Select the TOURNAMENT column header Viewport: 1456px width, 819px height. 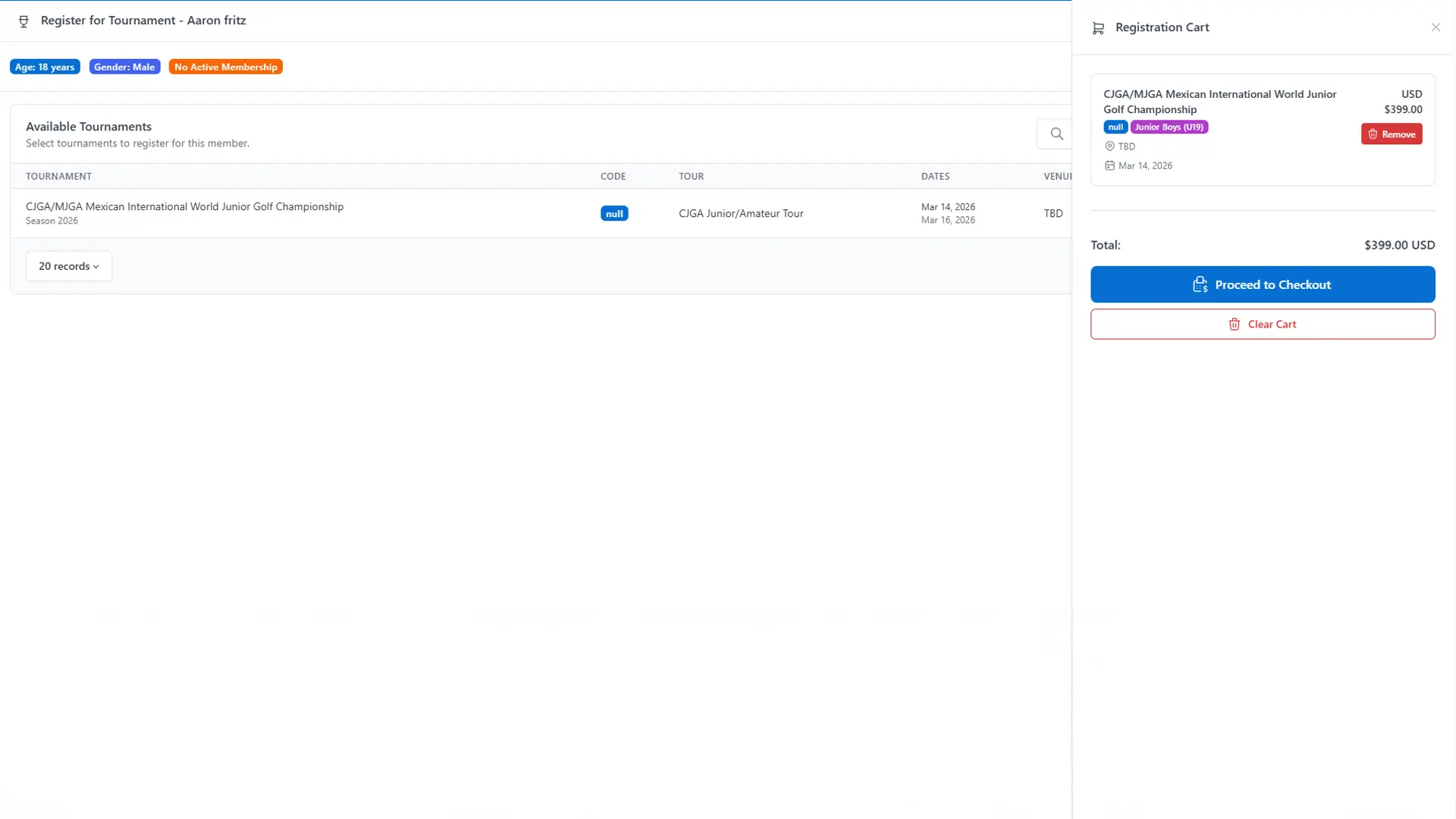pos(58,175)
